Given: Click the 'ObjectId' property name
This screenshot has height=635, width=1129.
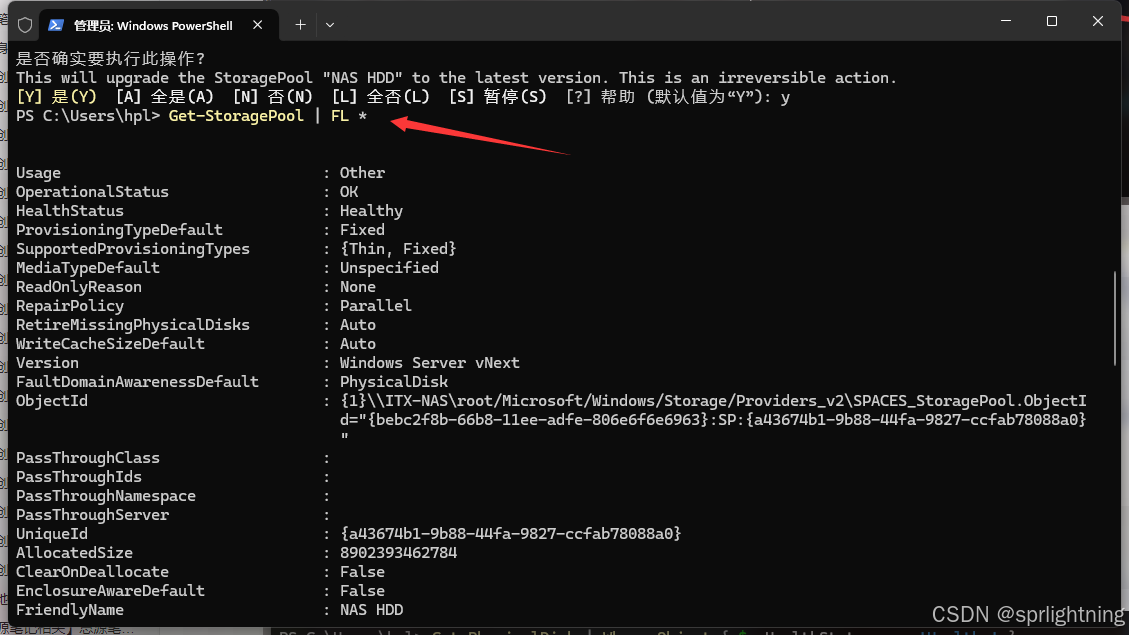Looking at the screenshot, I should click(x=52, y=400).
